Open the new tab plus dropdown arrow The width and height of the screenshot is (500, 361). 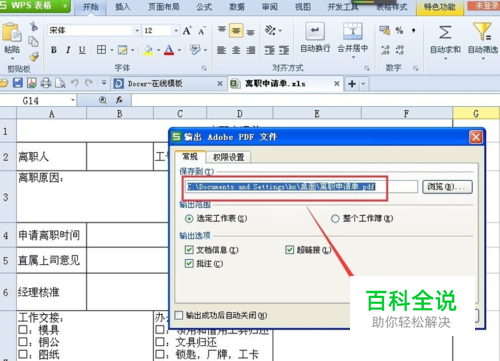pos(363,84)
